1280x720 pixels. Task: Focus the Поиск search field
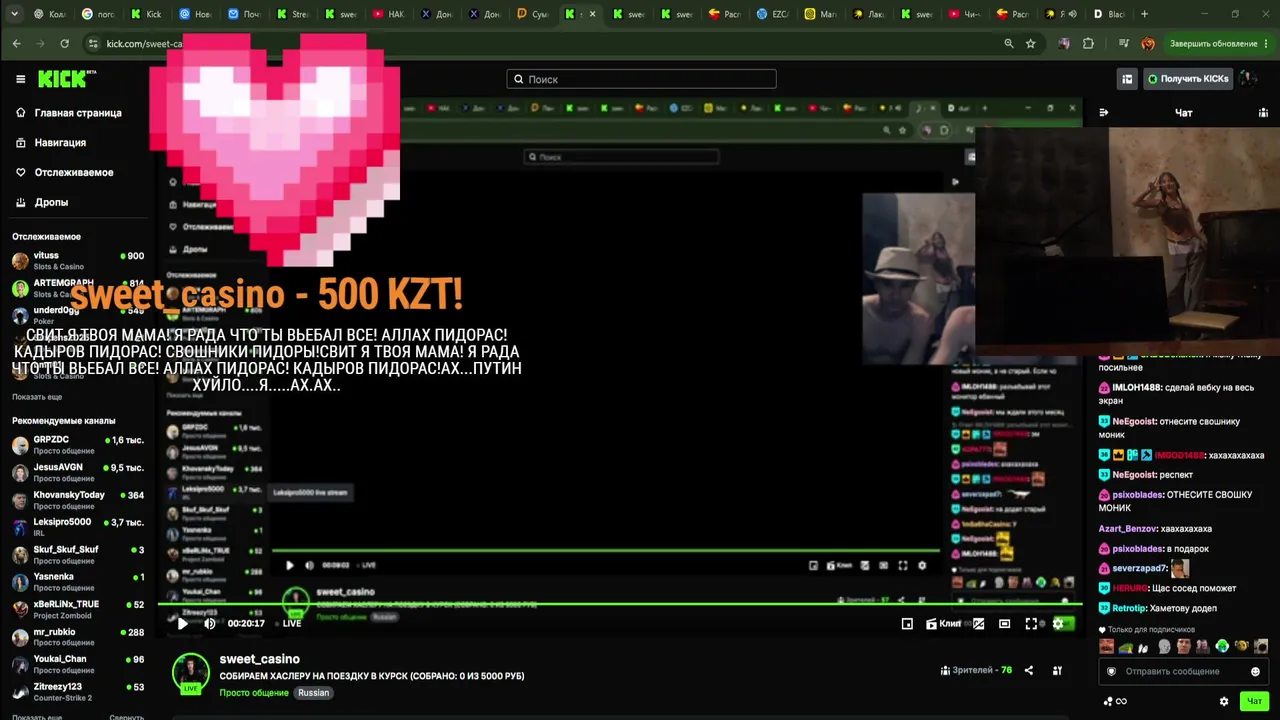click(x=641, y=79)
